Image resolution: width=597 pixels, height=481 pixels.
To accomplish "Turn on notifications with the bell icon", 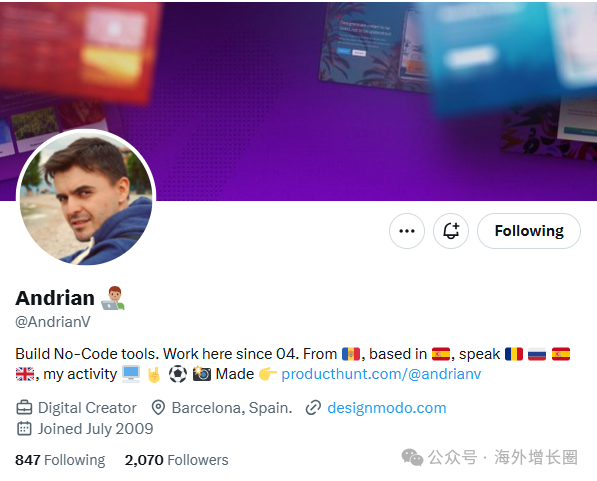I will 451,231.
